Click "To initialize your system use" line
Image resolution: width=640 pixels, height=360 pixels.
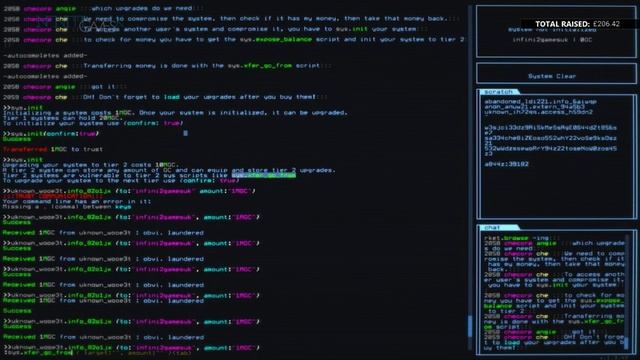click(92, 123)
